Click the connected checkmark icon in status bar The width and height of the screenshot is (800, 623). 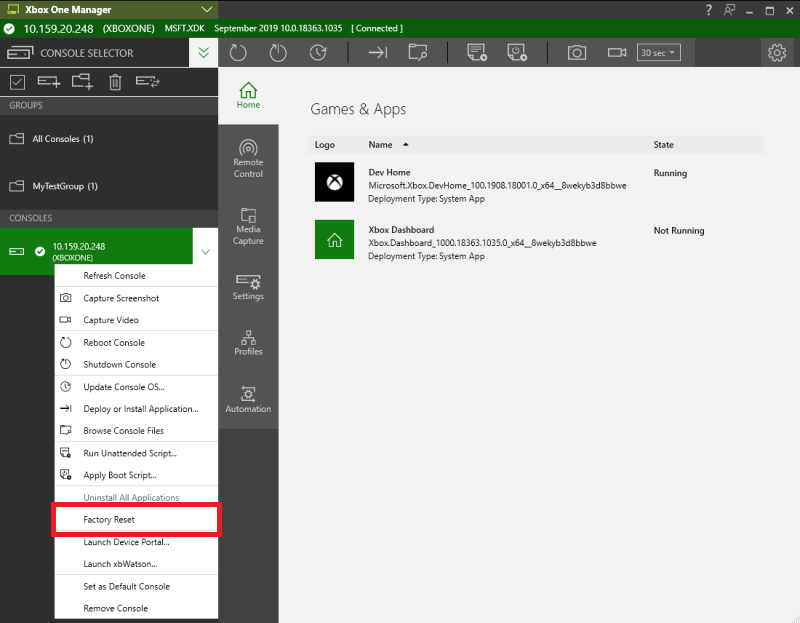(x=9, y=29)
